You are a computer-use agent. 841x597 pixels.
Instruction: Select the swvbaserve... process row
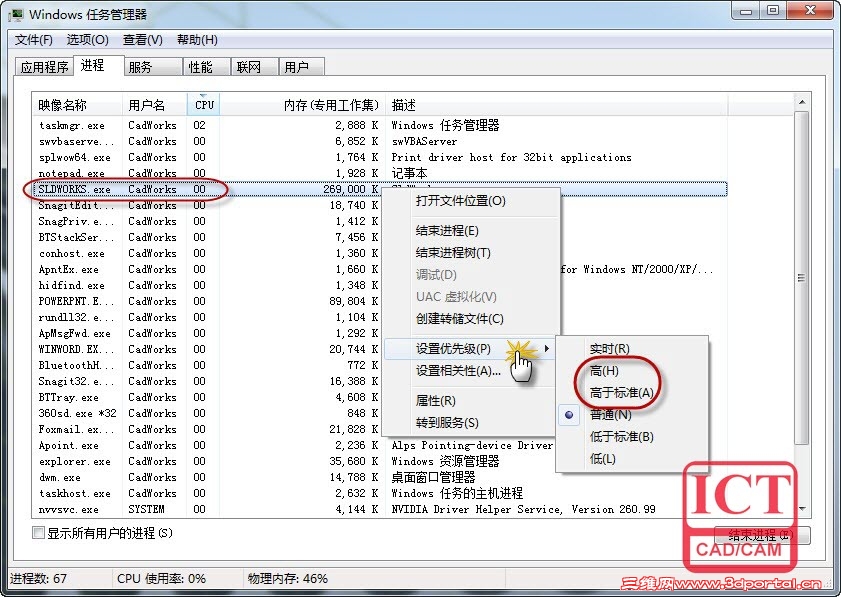(380, 141)
